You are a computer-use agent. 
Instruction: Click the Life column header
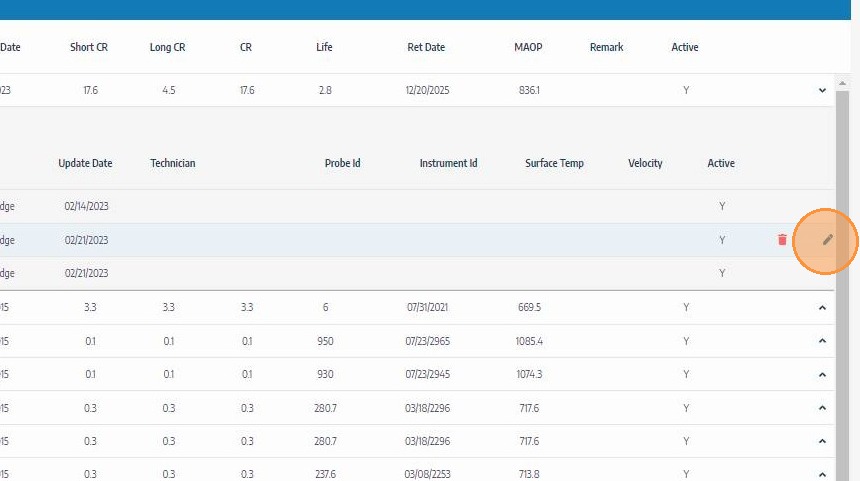(x=324, y=47)
